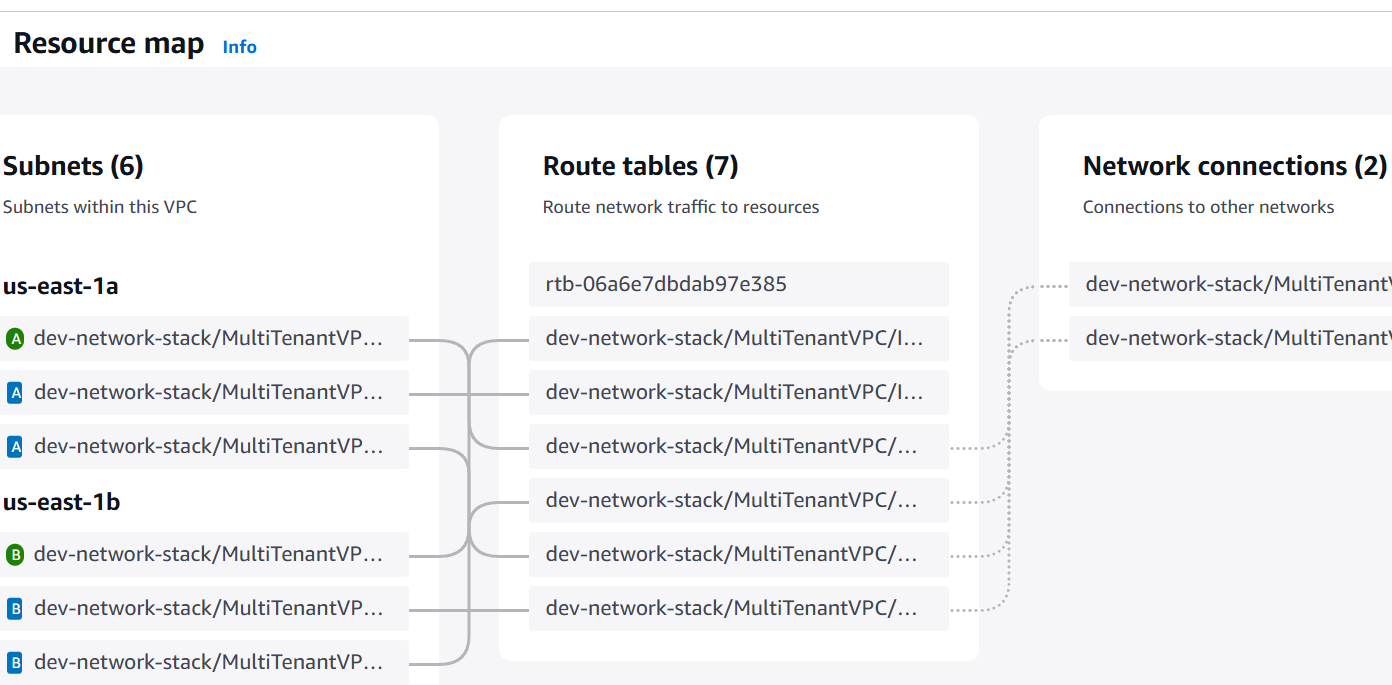This screenshot has width=1392, height=685.
Task: Click the blue A icon on the last us-east-1a subnet
Action: tap(15, 447)
